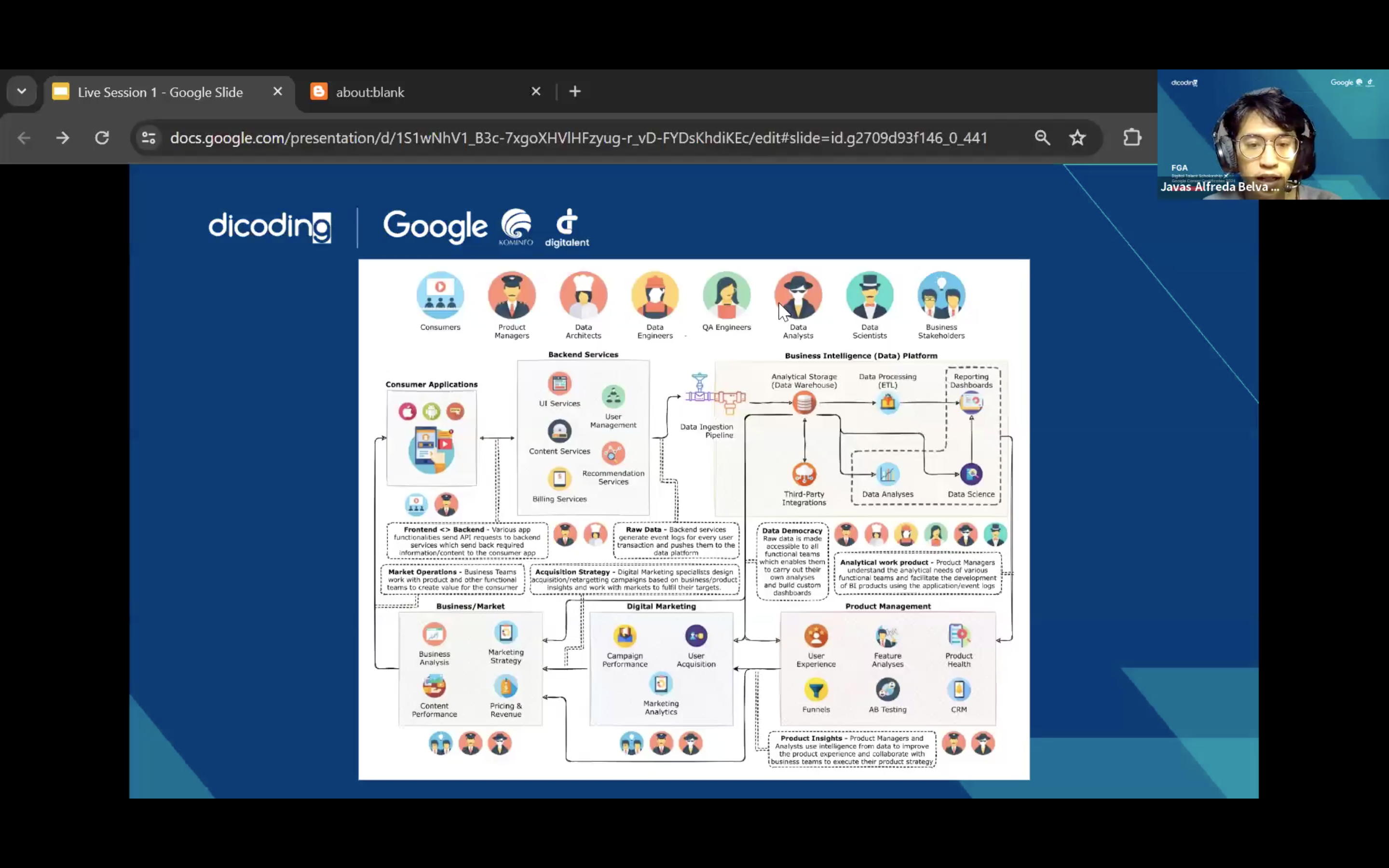This screenshot has height=868, width=1389.
Task: Open the extensions puzzle icon
Action: click(x=1132, y=138)
